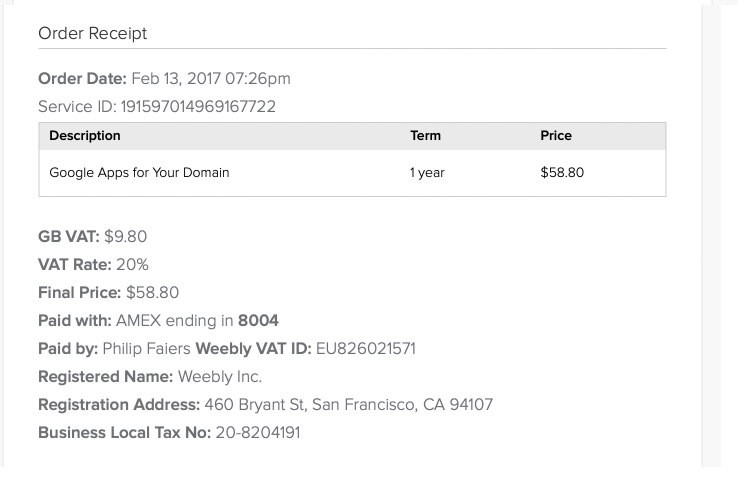The image size is (750, 484).
Task: Click the Registered Name Weebly Inc. text
Action: tap(219, 377)
